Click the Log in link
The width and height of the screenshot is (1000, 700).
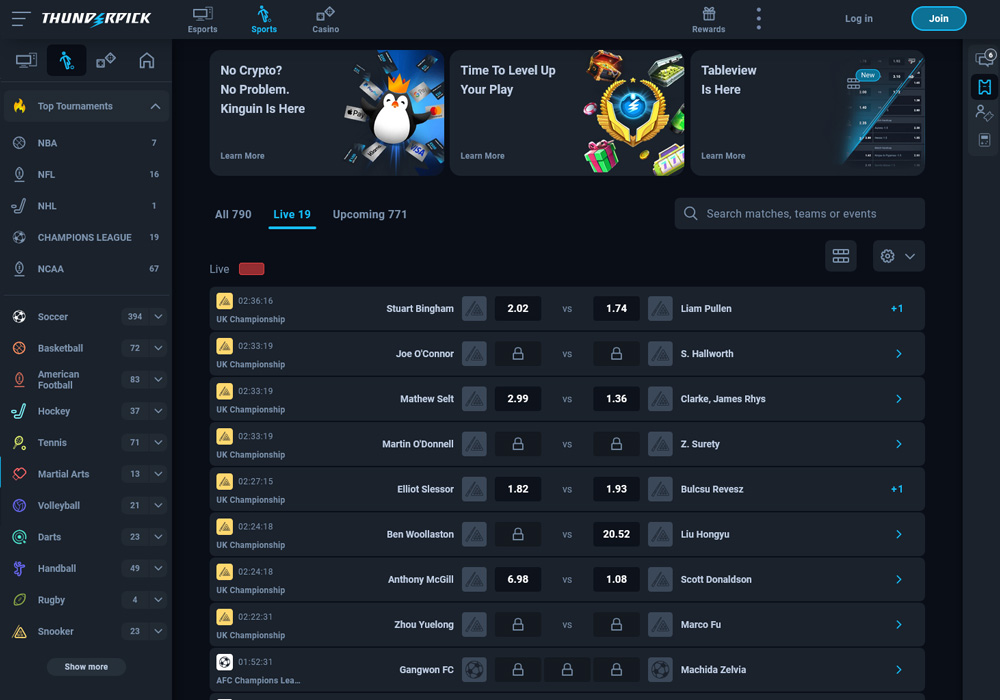[858, 18]
